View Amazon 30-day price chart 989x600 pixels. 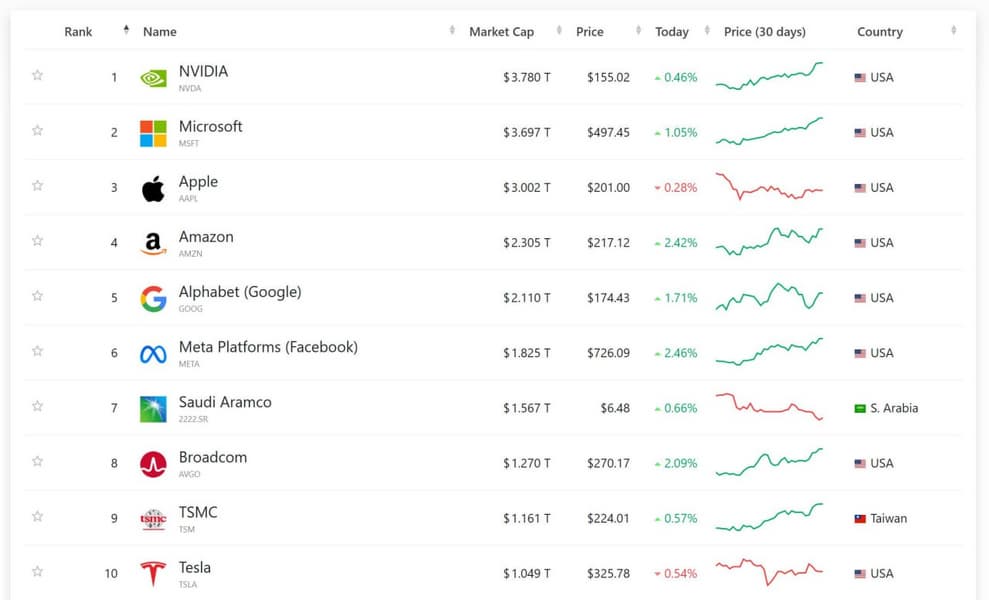tap(769, 242)
